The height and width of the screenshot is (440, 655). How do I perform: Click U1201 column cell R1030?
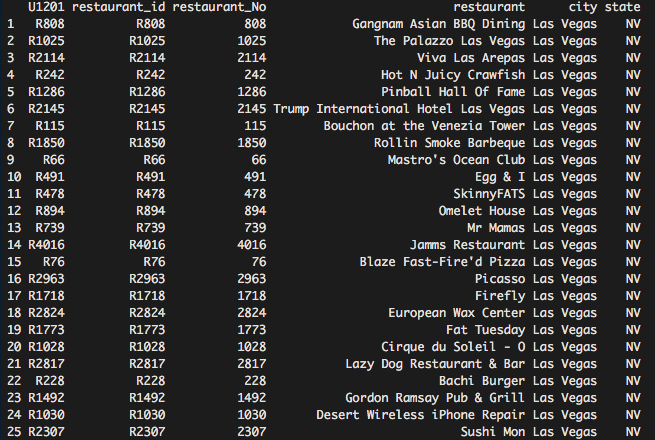(x=46, y=415)
